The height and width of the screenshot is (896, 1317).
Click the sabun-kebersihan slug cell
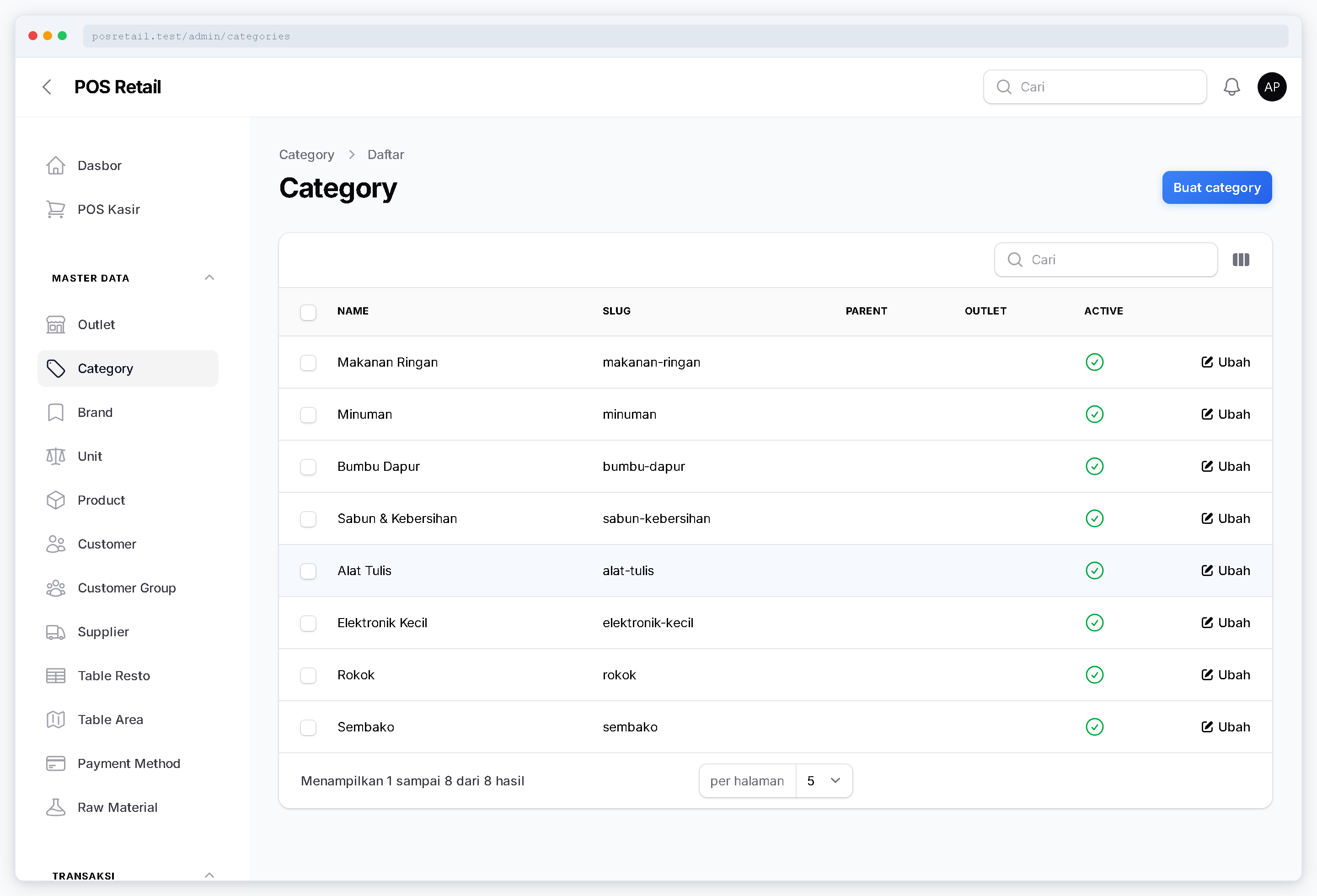pos(656,519)
